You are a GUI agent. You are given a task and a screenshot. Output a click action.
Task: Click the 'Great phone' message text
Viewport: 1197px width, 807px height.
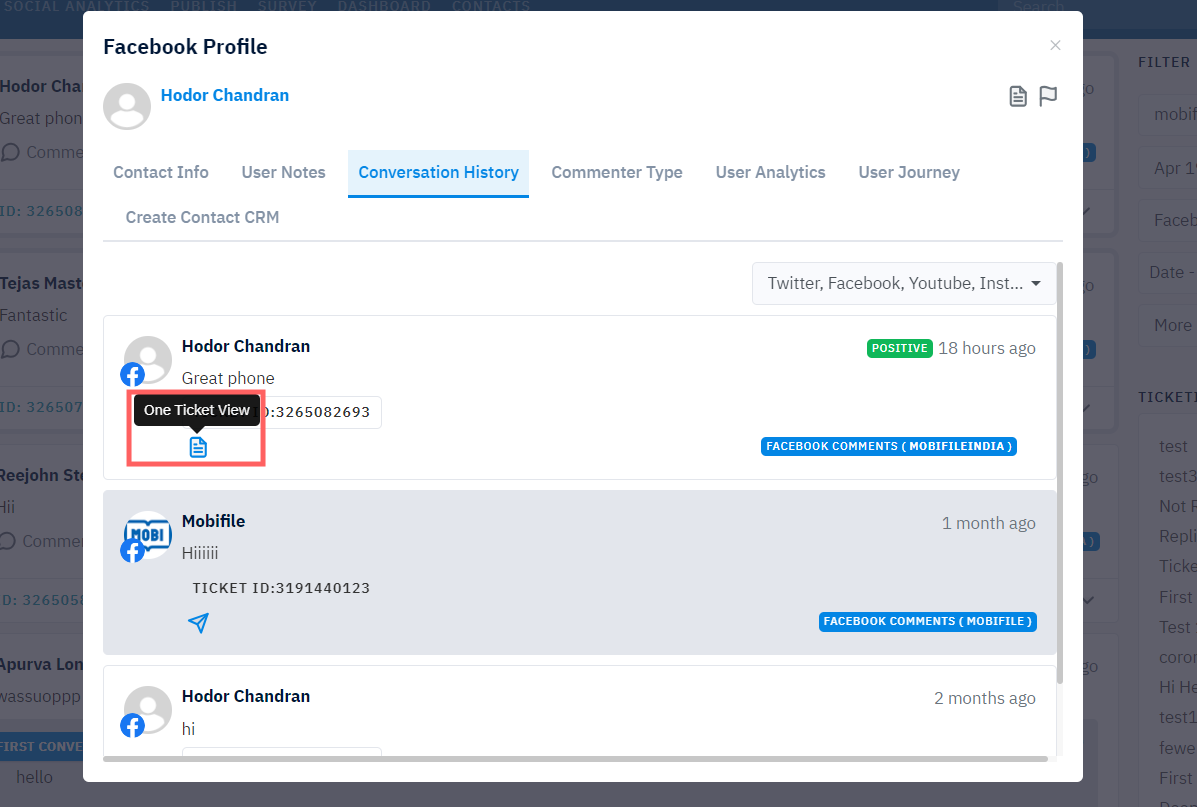(x=227, y=379)
